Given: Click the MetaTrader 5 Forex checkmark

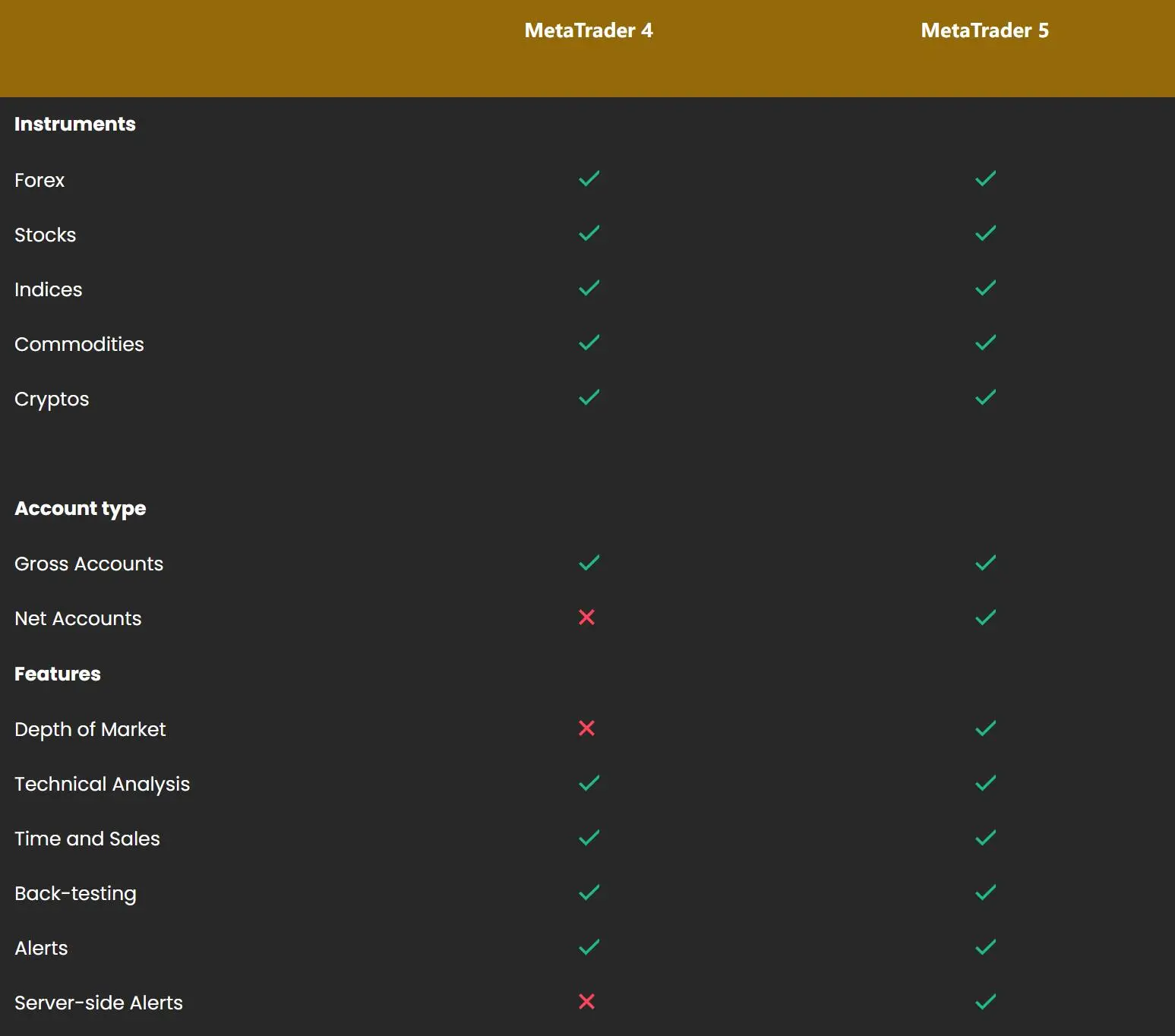Looking at the screenshot, I should 986,178.
